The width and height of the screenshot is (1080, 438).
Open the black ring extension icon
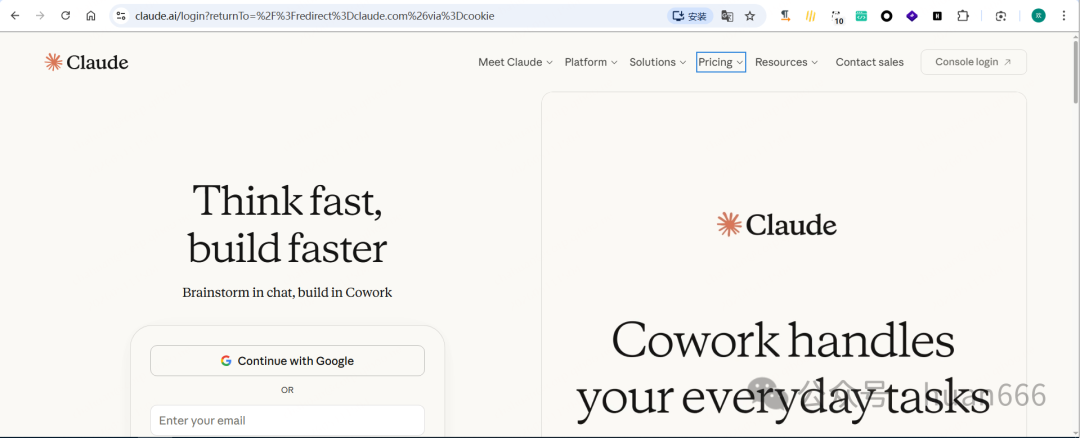pyautogui.click(x=886, y=16)
